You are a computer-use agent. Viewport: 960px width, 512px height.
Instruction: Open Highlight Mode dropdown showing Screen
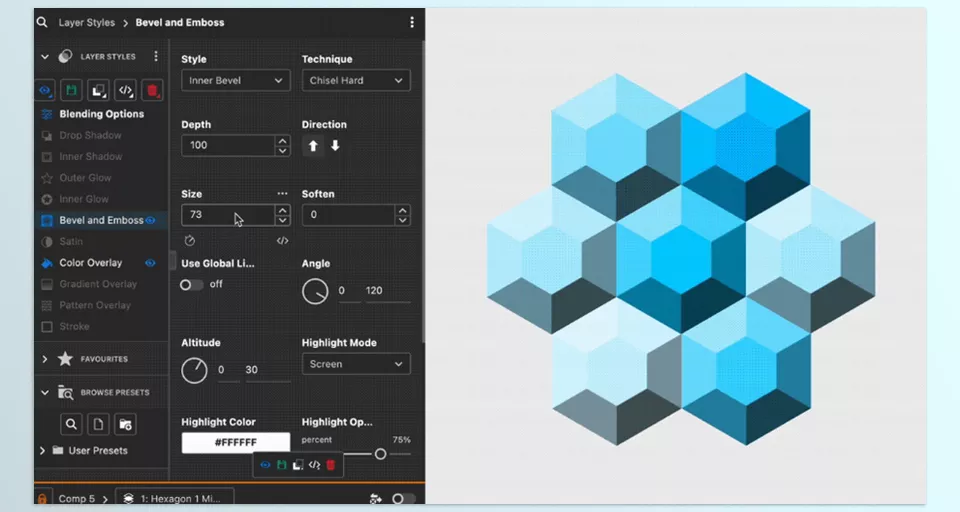pos(356,364)
